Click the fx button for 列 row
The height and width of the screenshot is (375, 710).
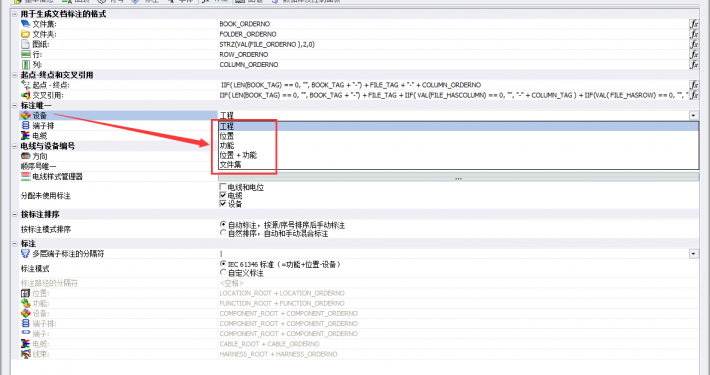click(694, 64)
